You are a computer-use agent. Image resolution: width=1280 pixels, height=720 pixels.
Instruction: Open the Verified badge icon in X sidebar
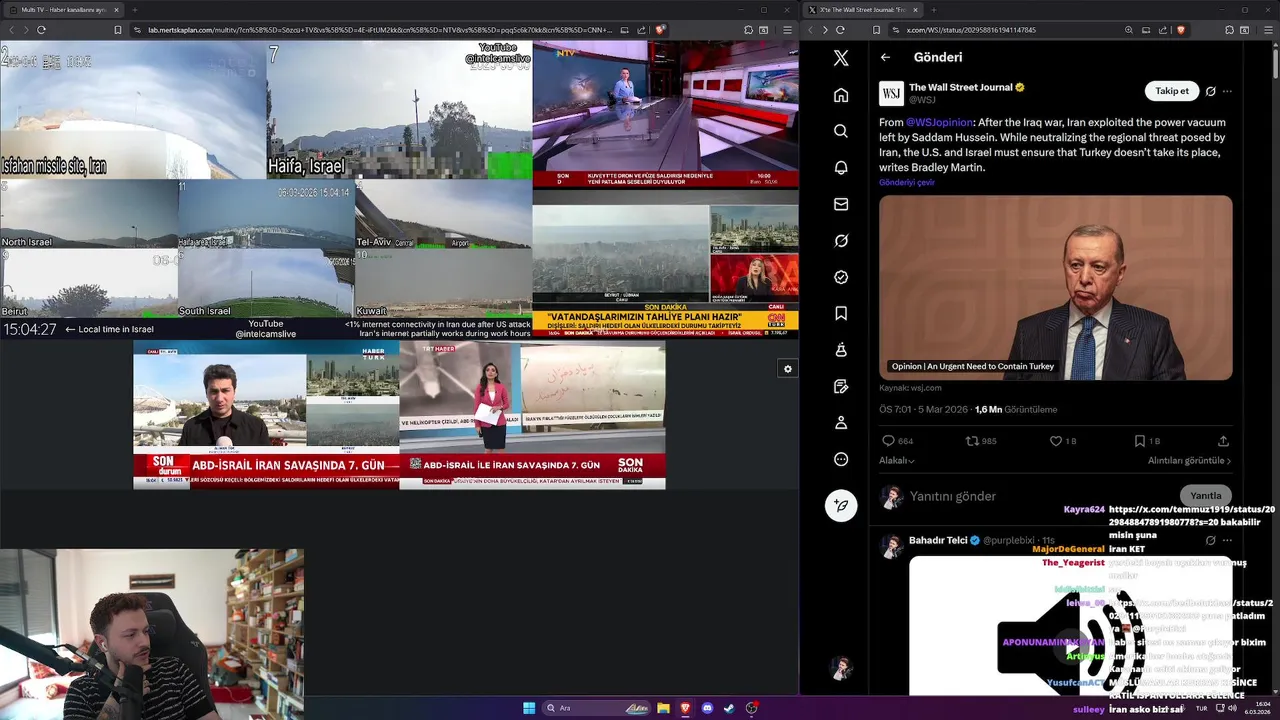click(841, 277)
